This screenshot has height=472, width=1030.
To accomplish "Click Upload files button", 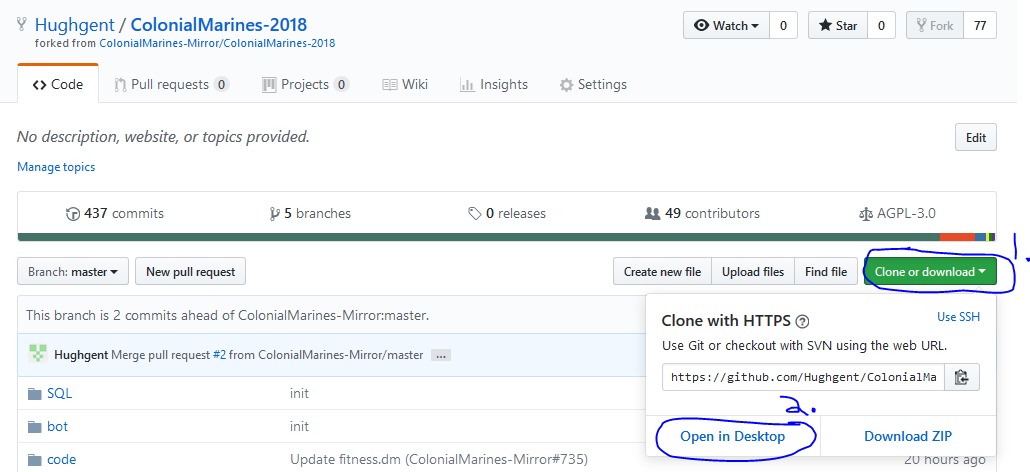I will [753, 271].
